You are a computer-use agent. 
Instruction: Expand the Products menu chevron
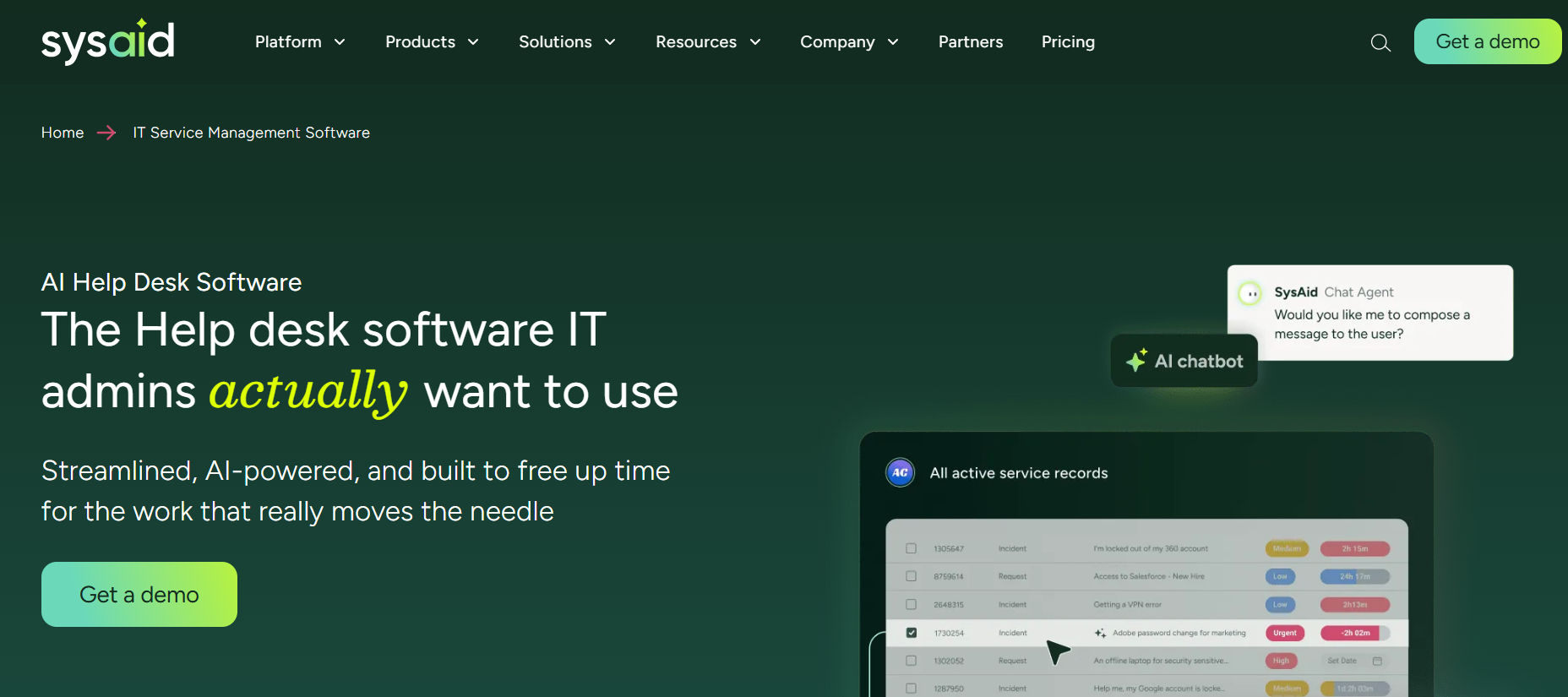click(x=473, y=42)
